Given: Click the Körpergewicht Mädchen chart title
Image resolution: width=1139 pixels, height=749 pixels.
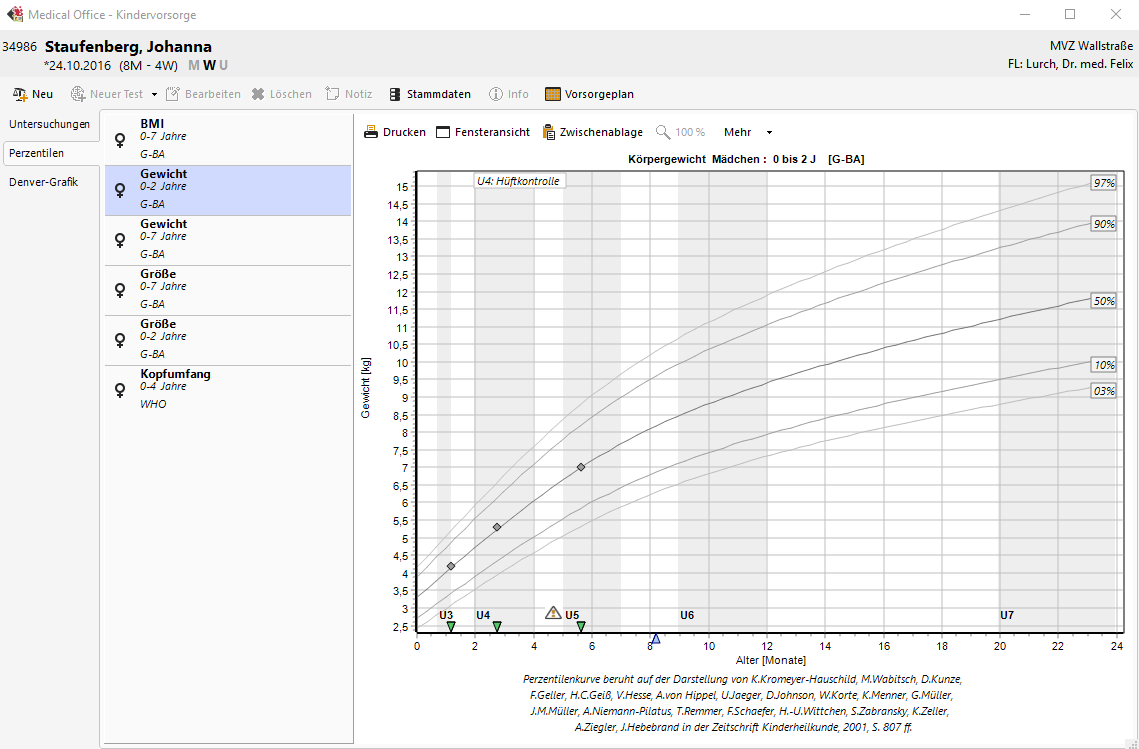Looking at the screenshot, I should (x=746, y=159).
